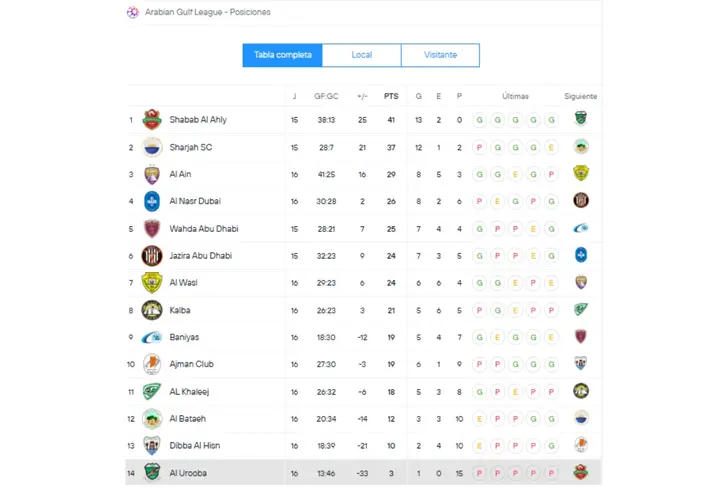Click Sharjah SC's first result P circle
This screenshot has width=728, height=488.
479,148
